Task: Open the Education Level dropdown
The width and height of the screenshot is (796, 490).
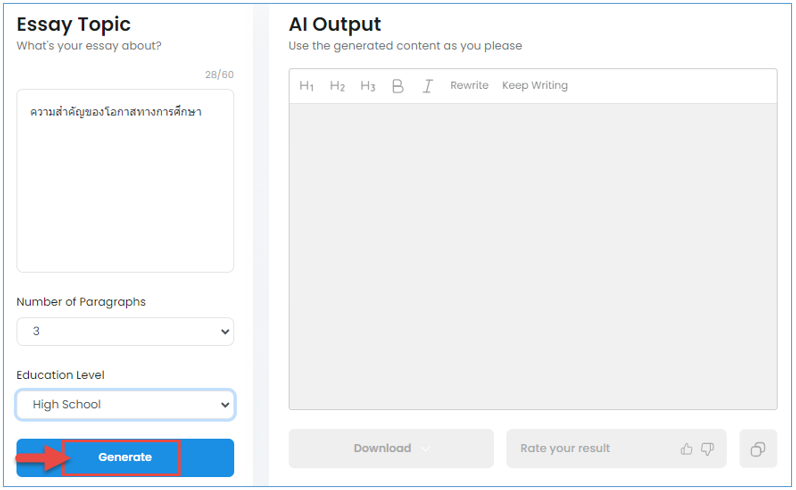Action: click(125, 405)
